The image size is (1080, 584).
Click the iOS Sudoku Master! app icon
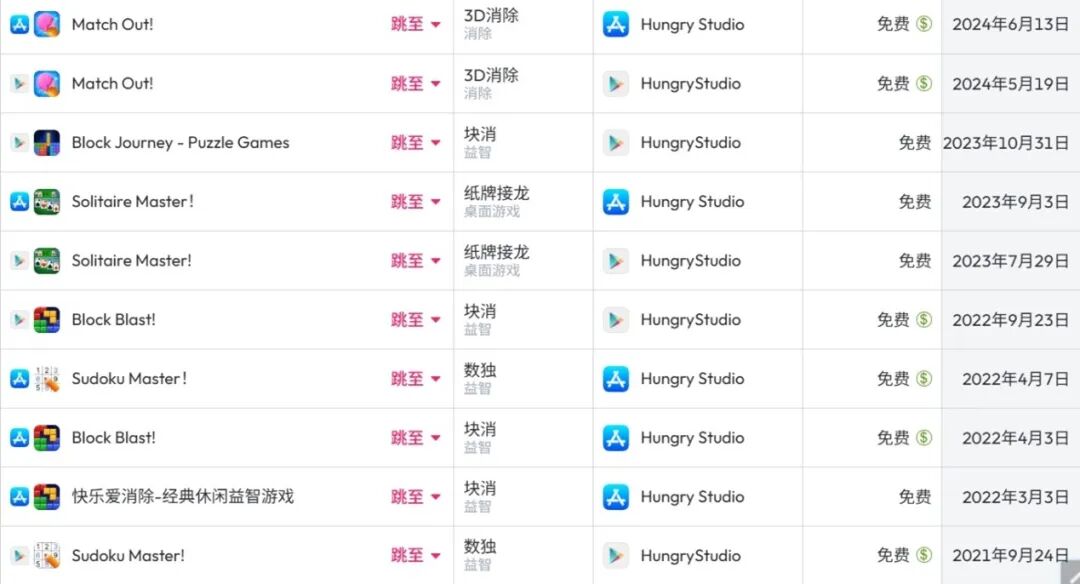pyautogui.click(x=47, y=379)
